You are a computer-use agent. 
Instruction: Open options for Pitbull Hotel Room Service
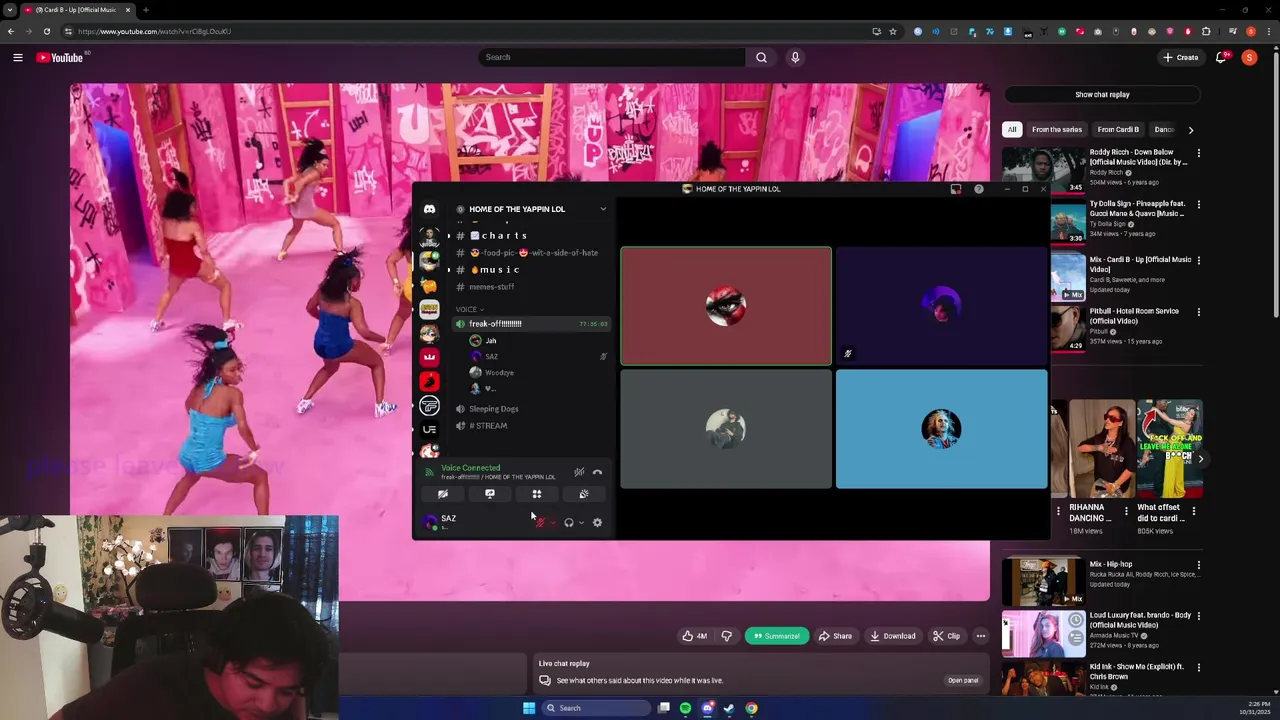1198,312
